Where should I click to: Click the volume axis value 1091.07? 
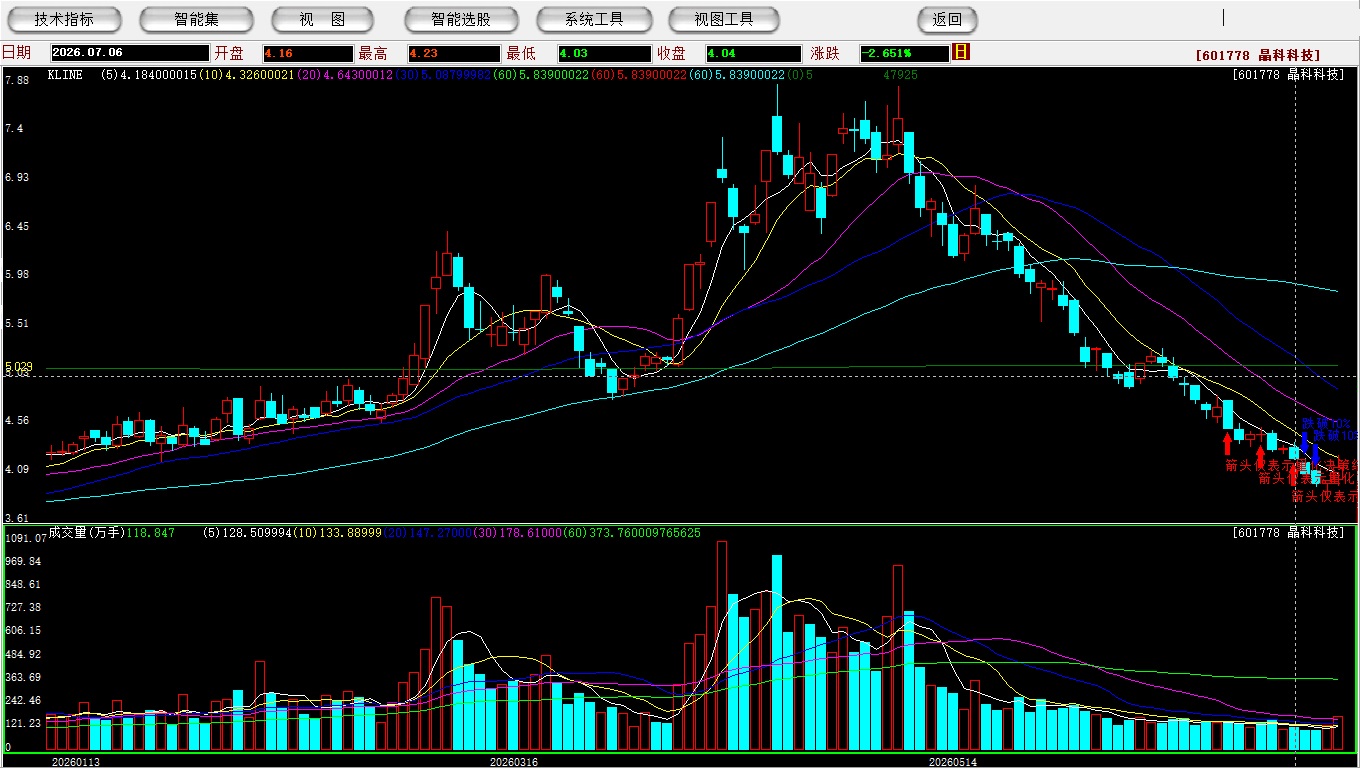[x=25, y=538]
